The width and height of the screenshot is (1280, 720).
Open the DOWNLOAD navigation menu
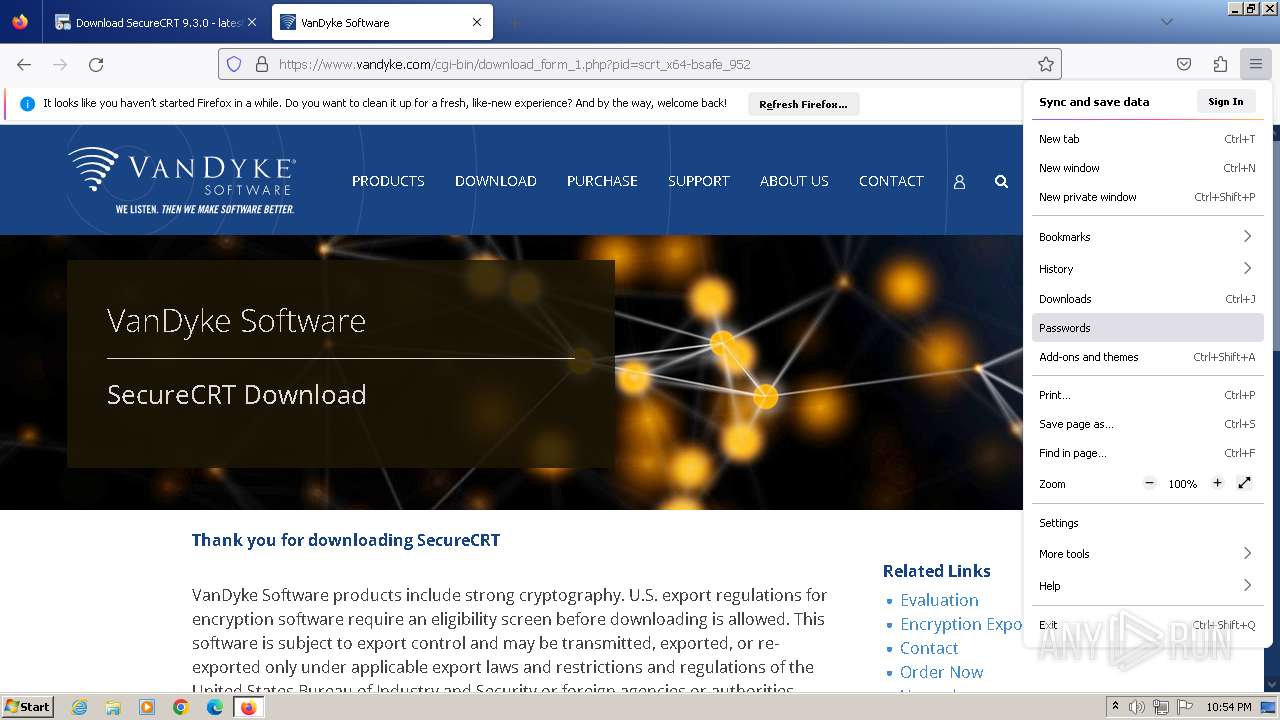click(496, 181)
